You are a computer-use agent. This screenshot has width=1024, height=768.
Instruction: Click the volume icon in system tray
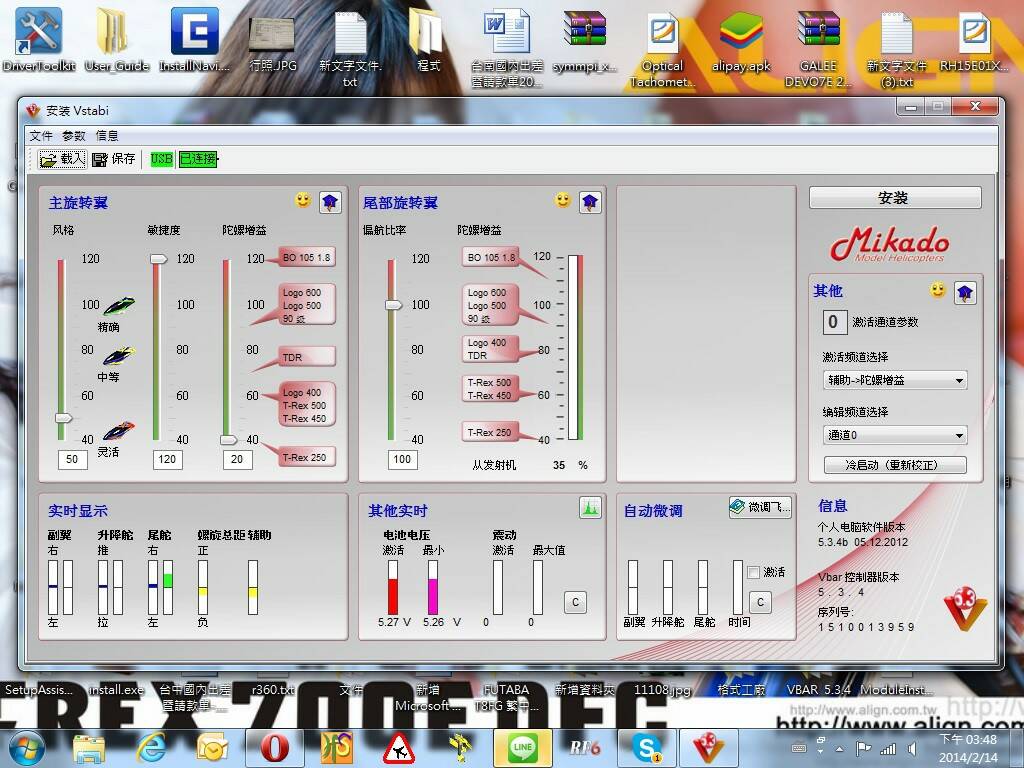tap(912, 749)
